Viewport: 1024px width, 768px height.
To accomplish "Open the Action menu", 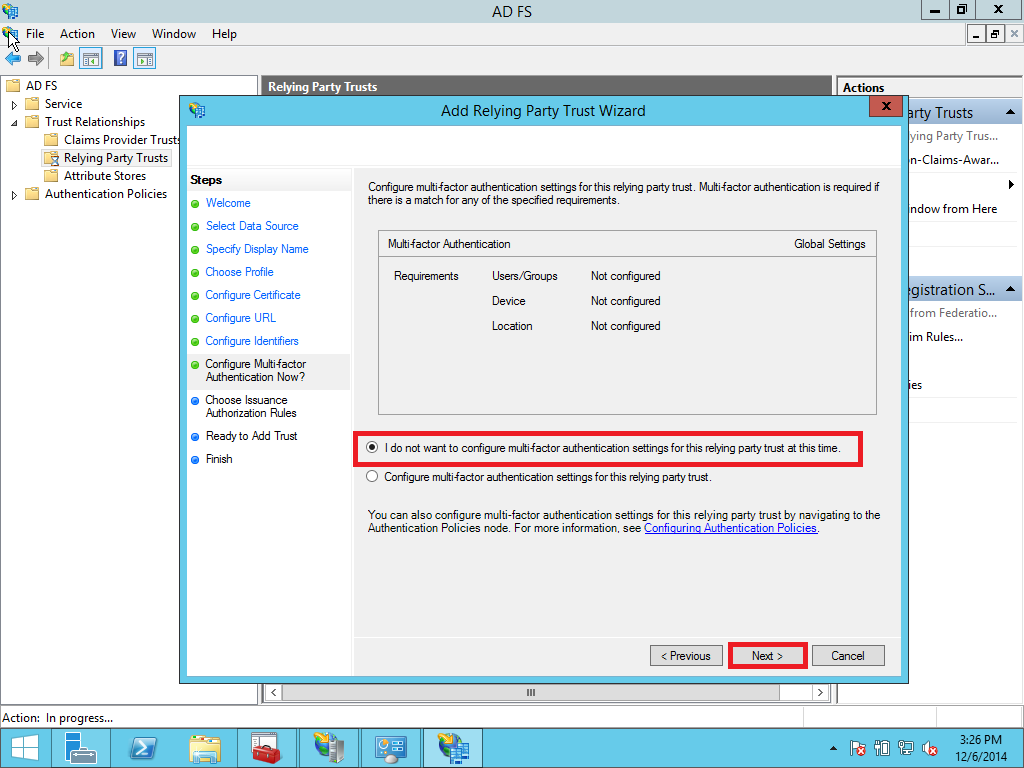I will 77,34.
